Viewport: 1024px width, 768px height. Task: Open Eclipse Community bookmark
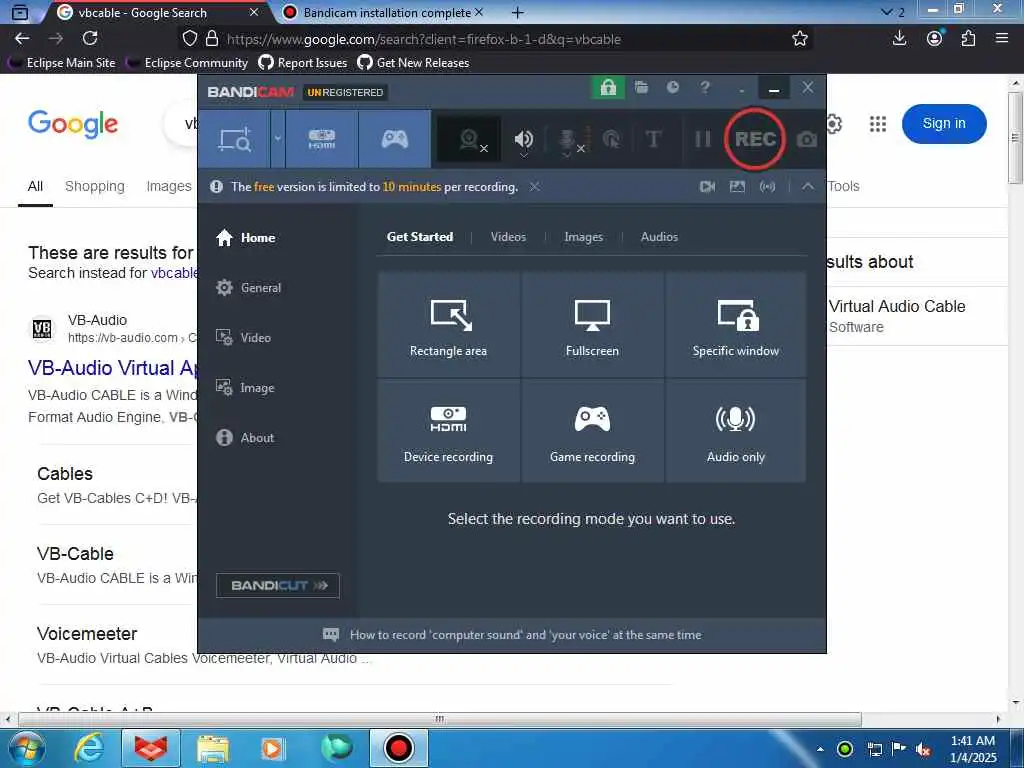point(188,63)
